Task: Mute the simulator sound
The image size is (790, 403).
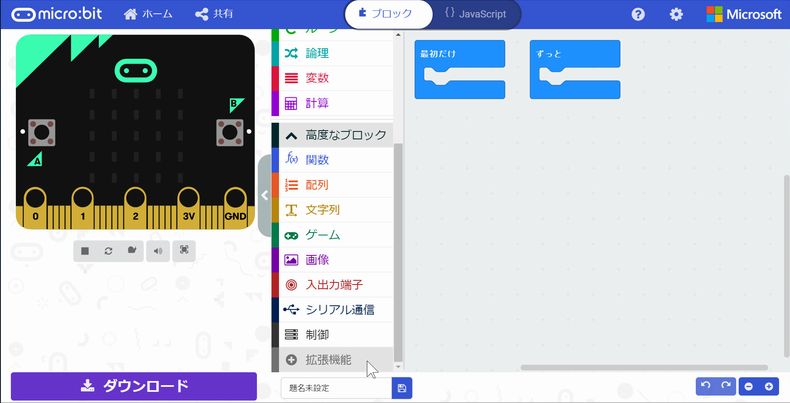Action: [158, 251]
